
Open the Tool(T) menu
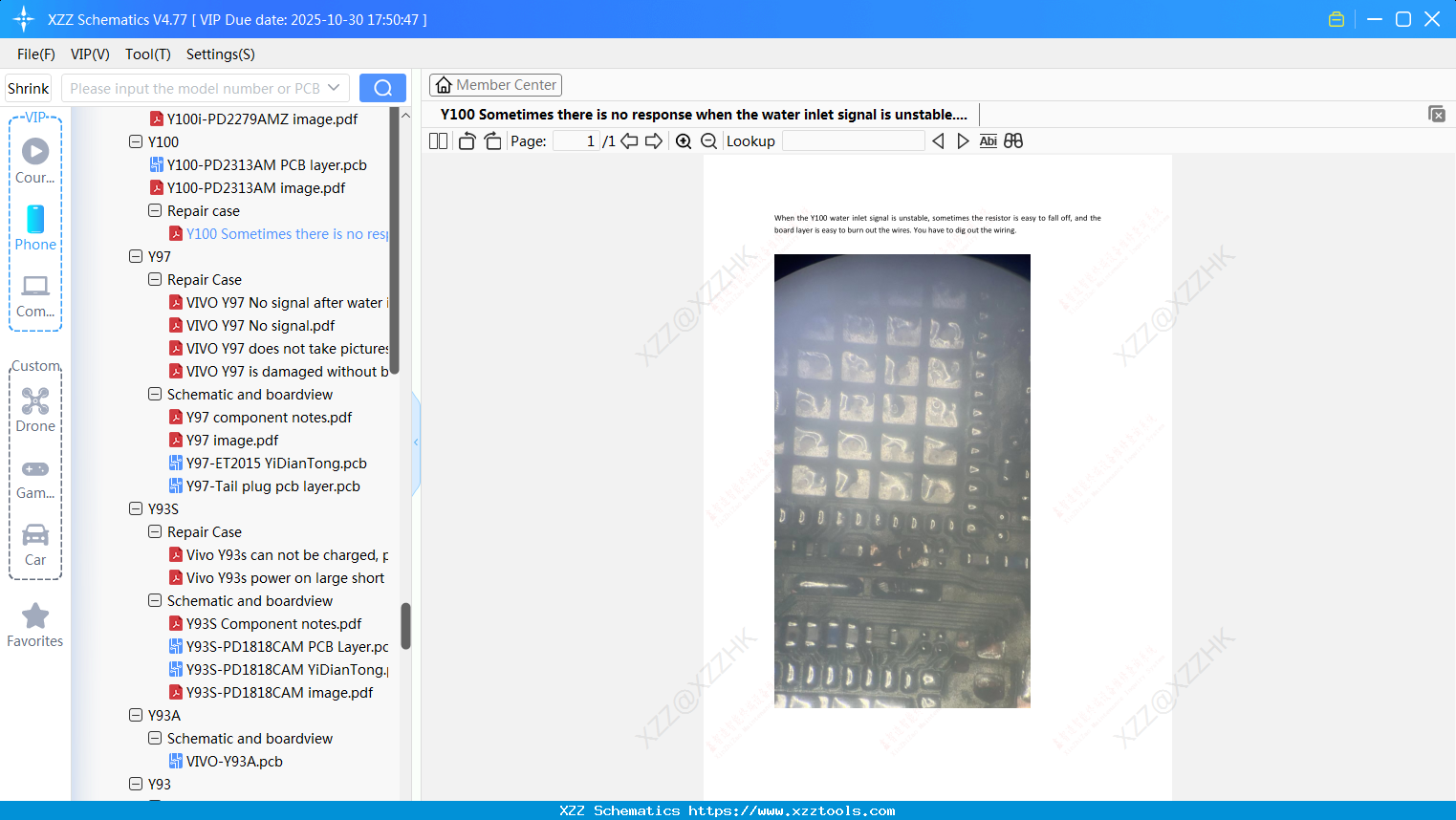coord(147,54)
